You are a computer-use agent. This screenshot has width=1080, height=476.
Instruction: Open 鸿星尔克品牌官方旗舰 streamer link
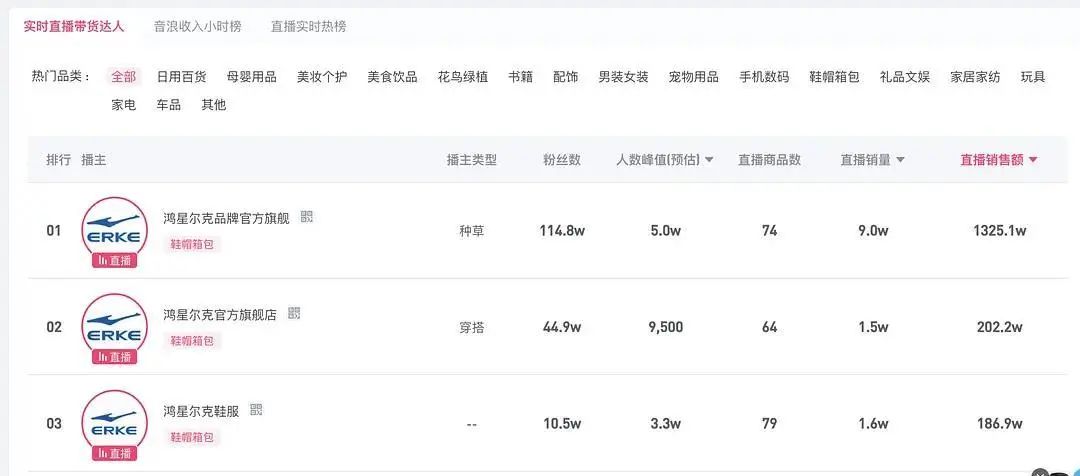(226, 217)
